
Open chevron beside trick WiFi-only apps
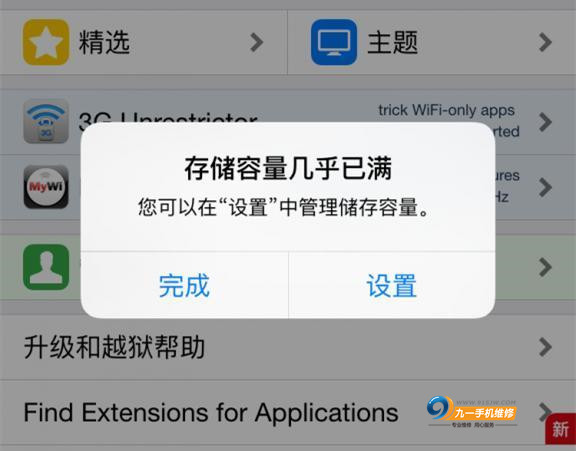point(546,122)
